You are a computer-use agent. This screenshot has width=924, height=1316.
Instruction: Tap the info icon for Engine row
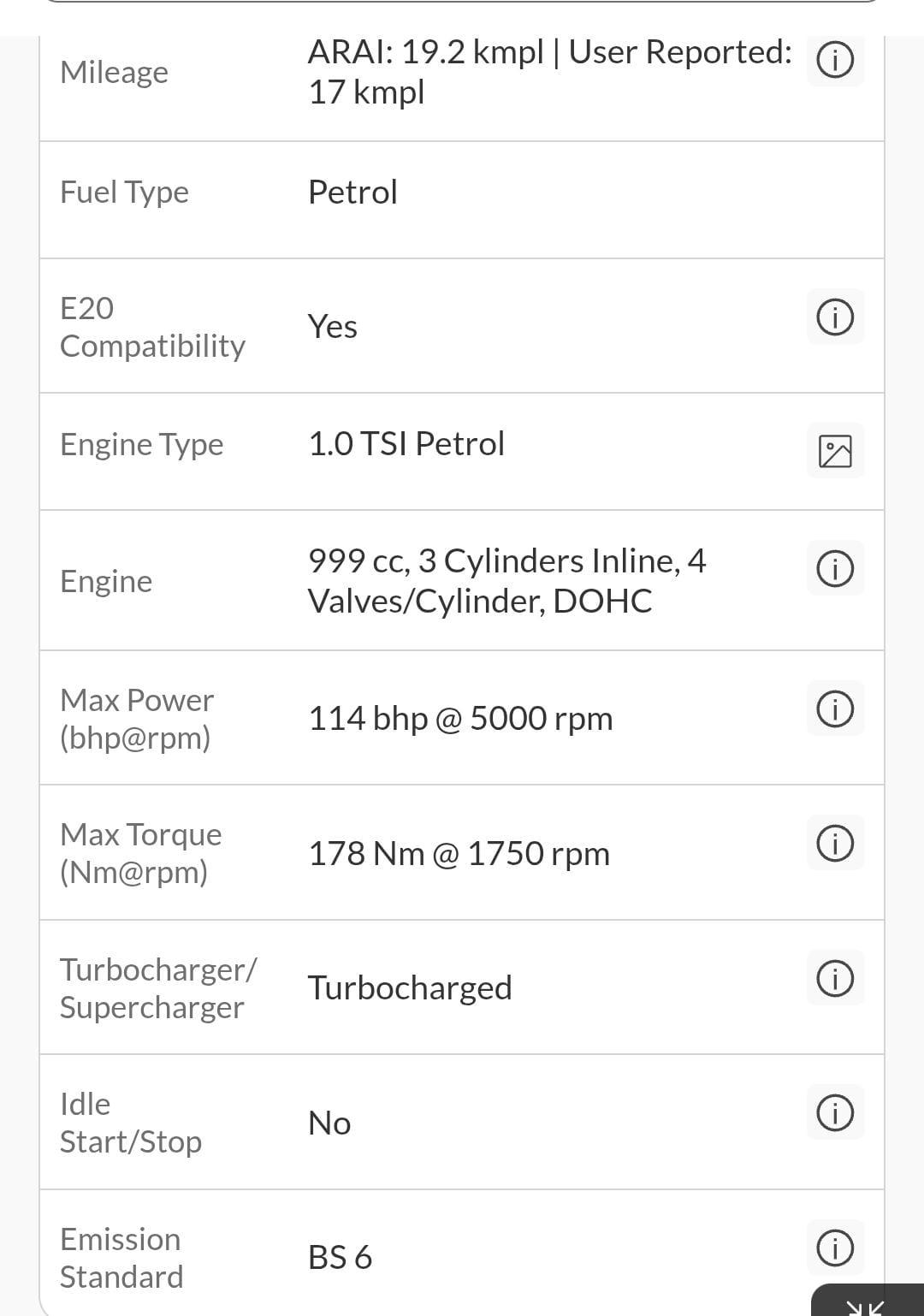[x=835, y=569]
